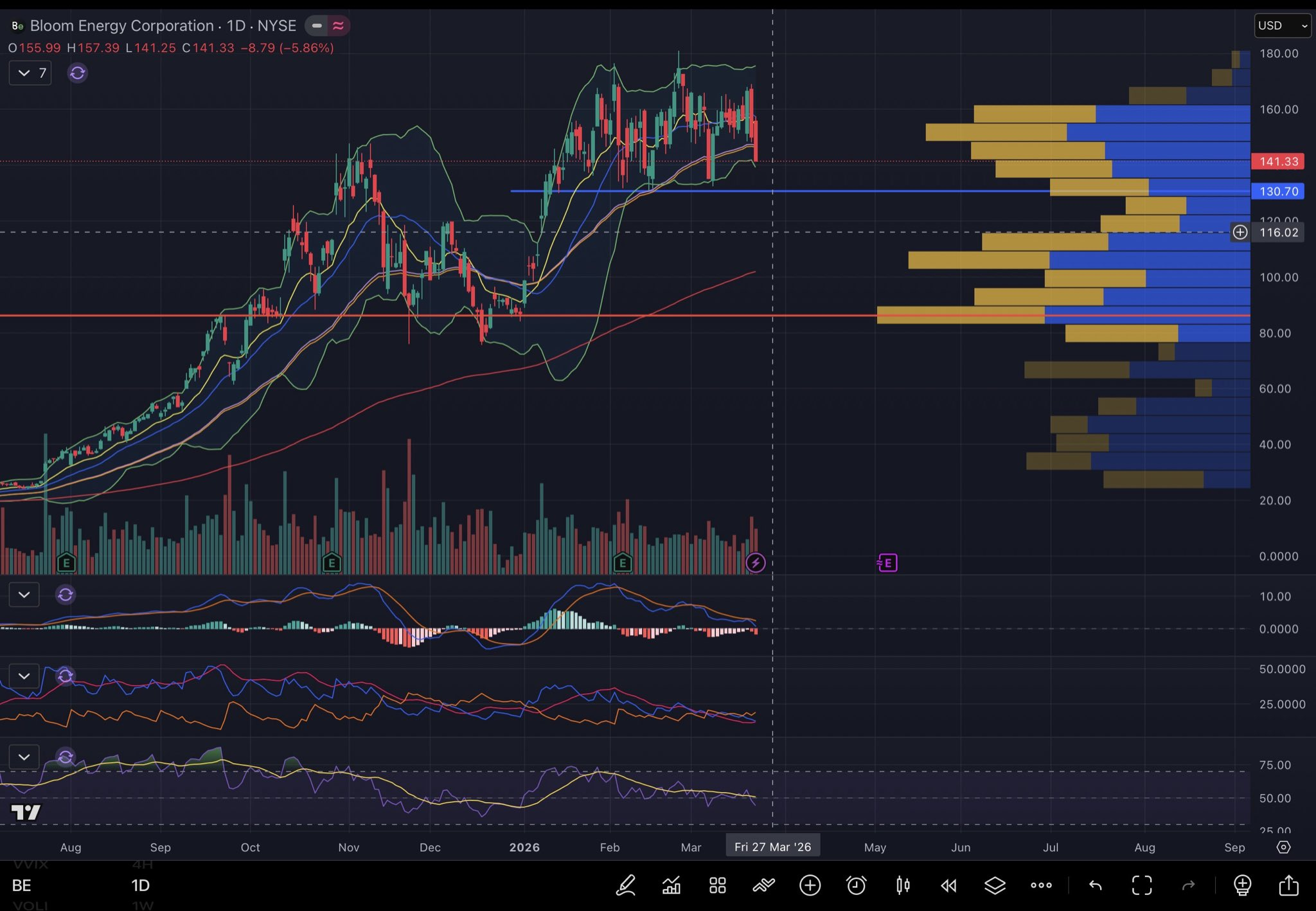Screen dimensions: 1316x911
Task: Open the USD currency dropdown
Action: click(x=1282, y=26)
